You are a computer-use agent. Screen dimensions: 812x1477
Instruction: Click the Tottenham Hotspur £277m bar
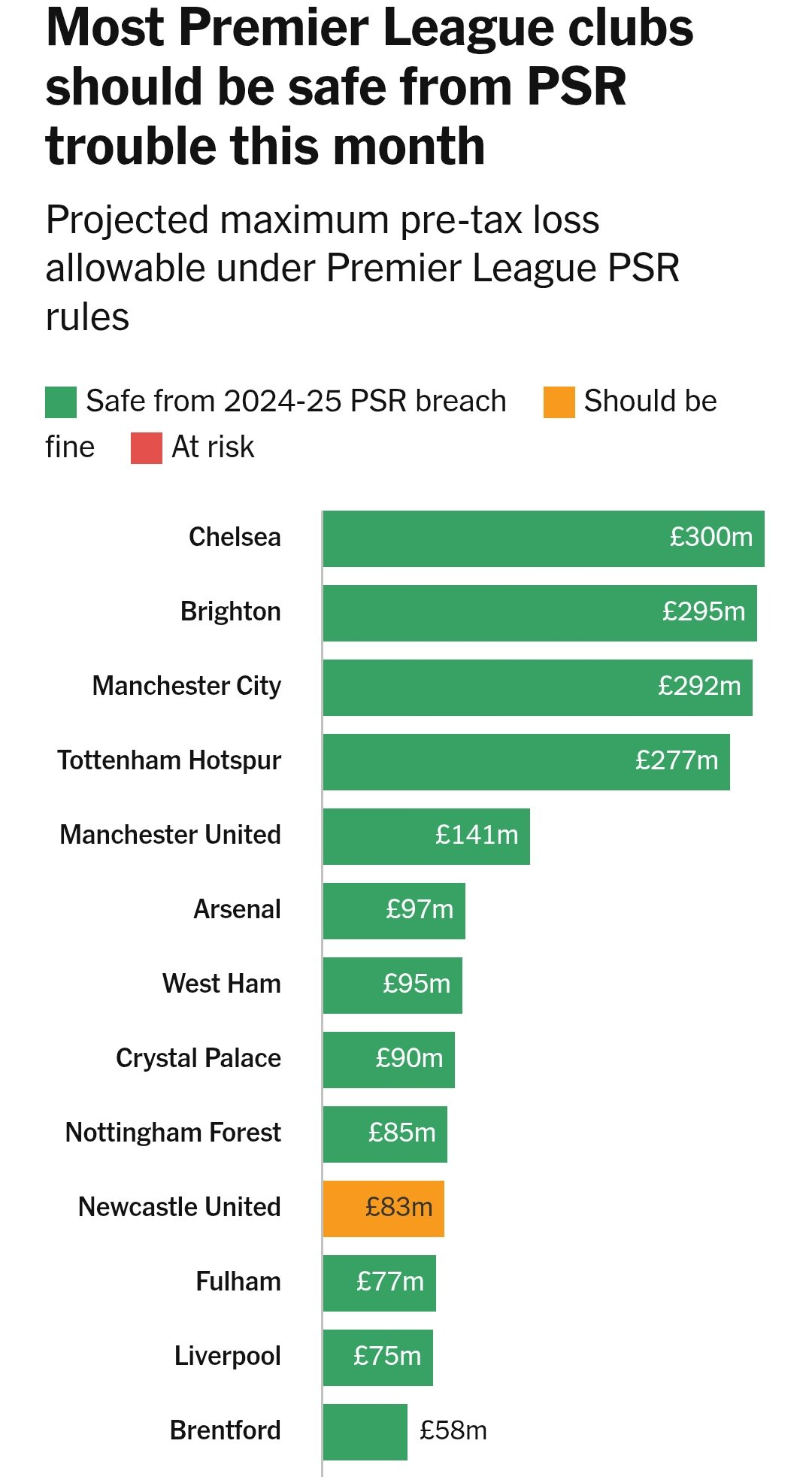coord(526,762)
